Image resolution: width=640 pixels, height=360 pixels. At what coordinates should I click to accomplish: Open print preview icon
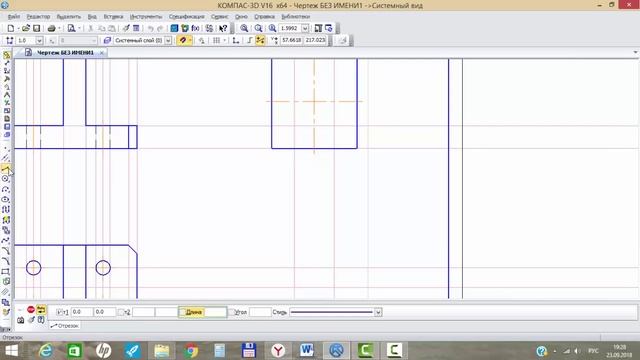[71, 28]
